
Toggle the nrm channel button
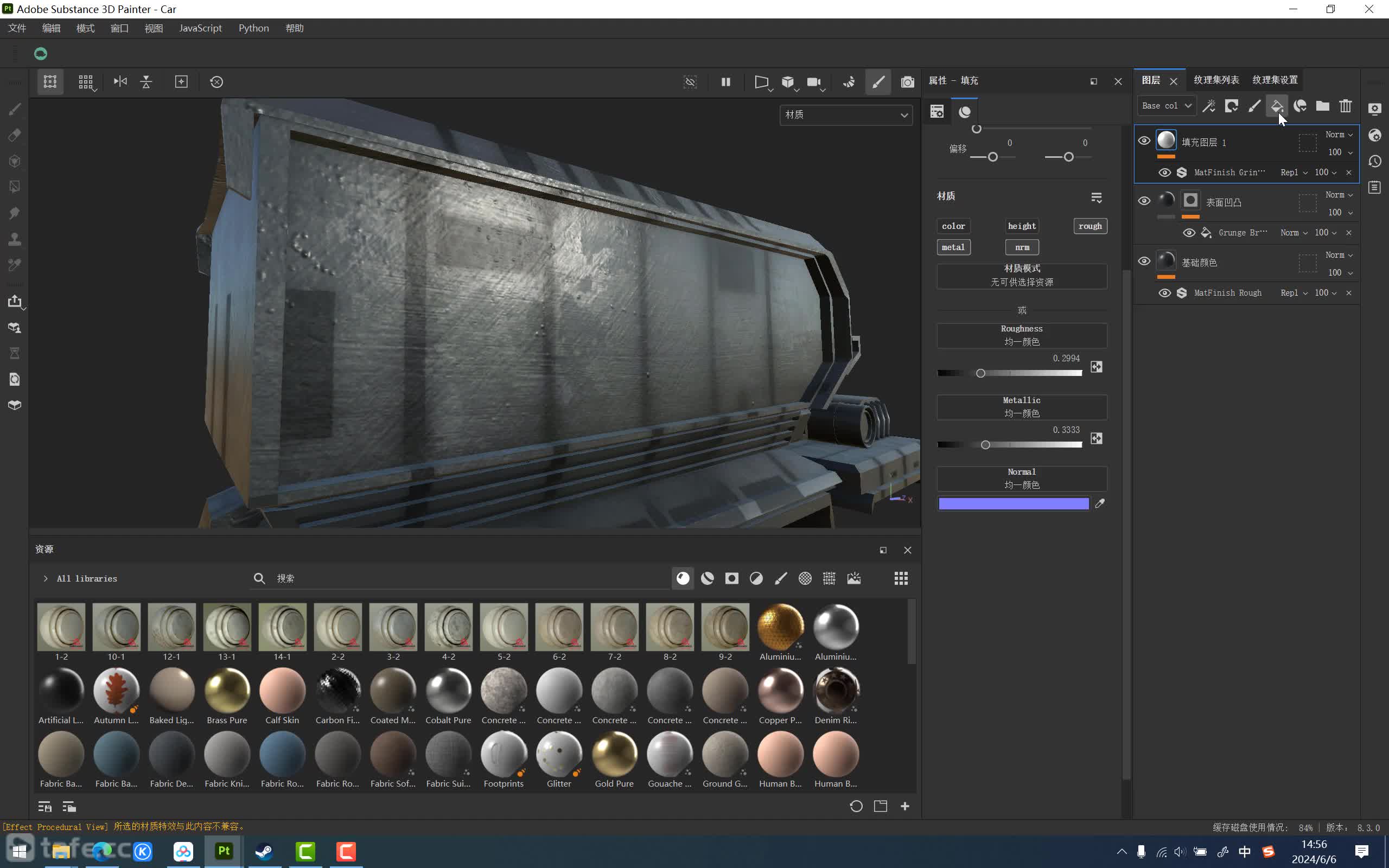pos(1022,247)
